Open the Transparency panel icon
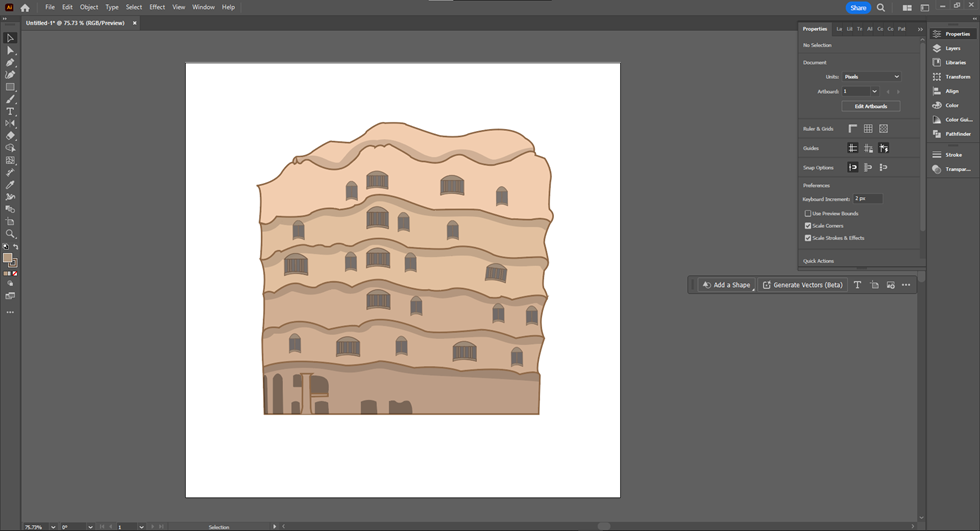 937,169
